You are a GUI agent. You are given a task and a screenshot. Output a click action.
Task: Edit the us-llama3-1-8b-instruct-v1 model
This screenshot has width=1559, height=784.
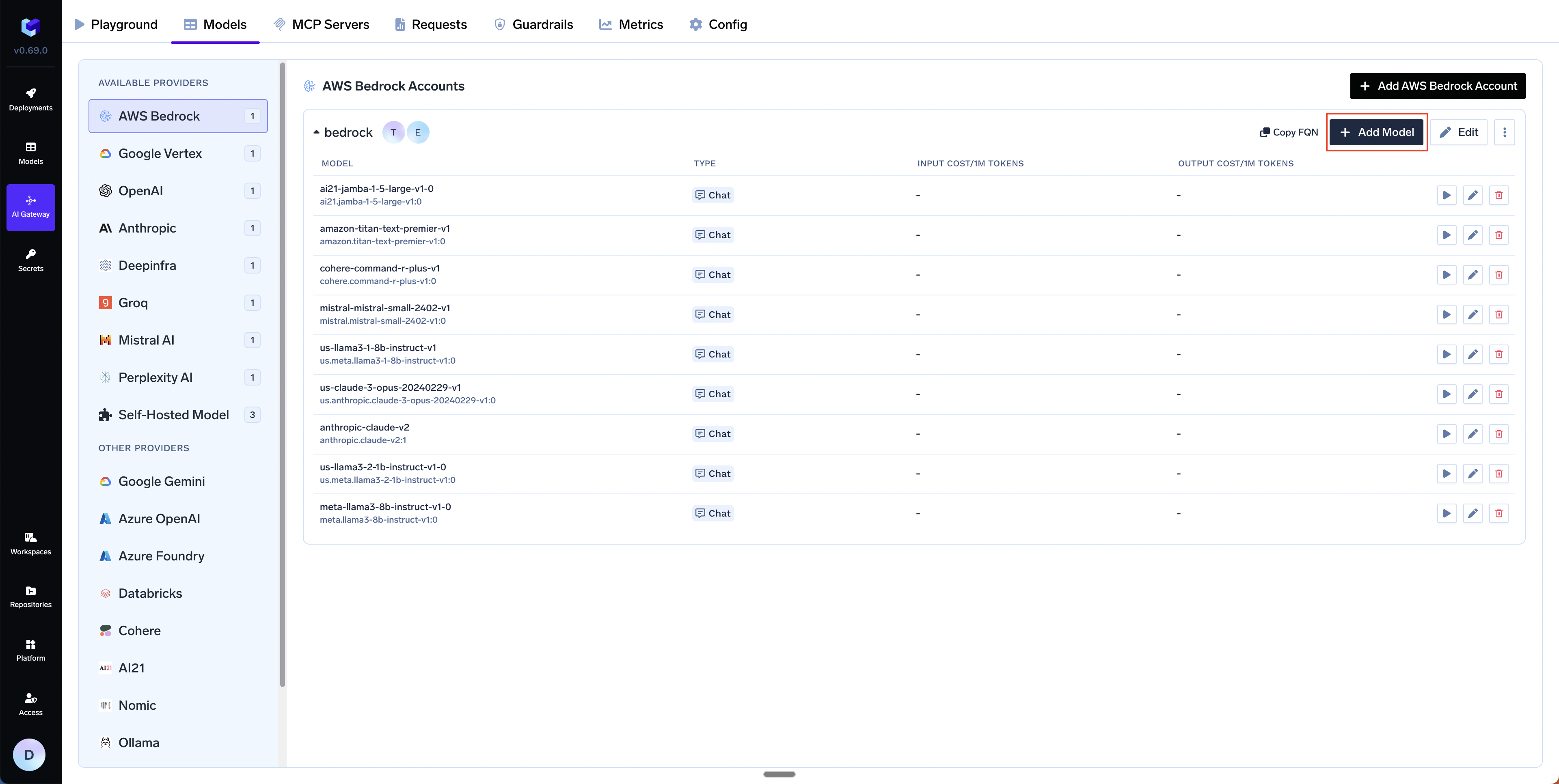[1473, 355]
